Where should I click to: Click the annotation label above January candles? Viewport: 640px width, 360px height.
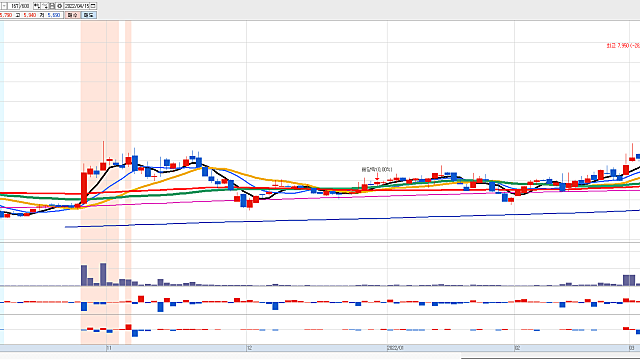[x=377, y=169]
